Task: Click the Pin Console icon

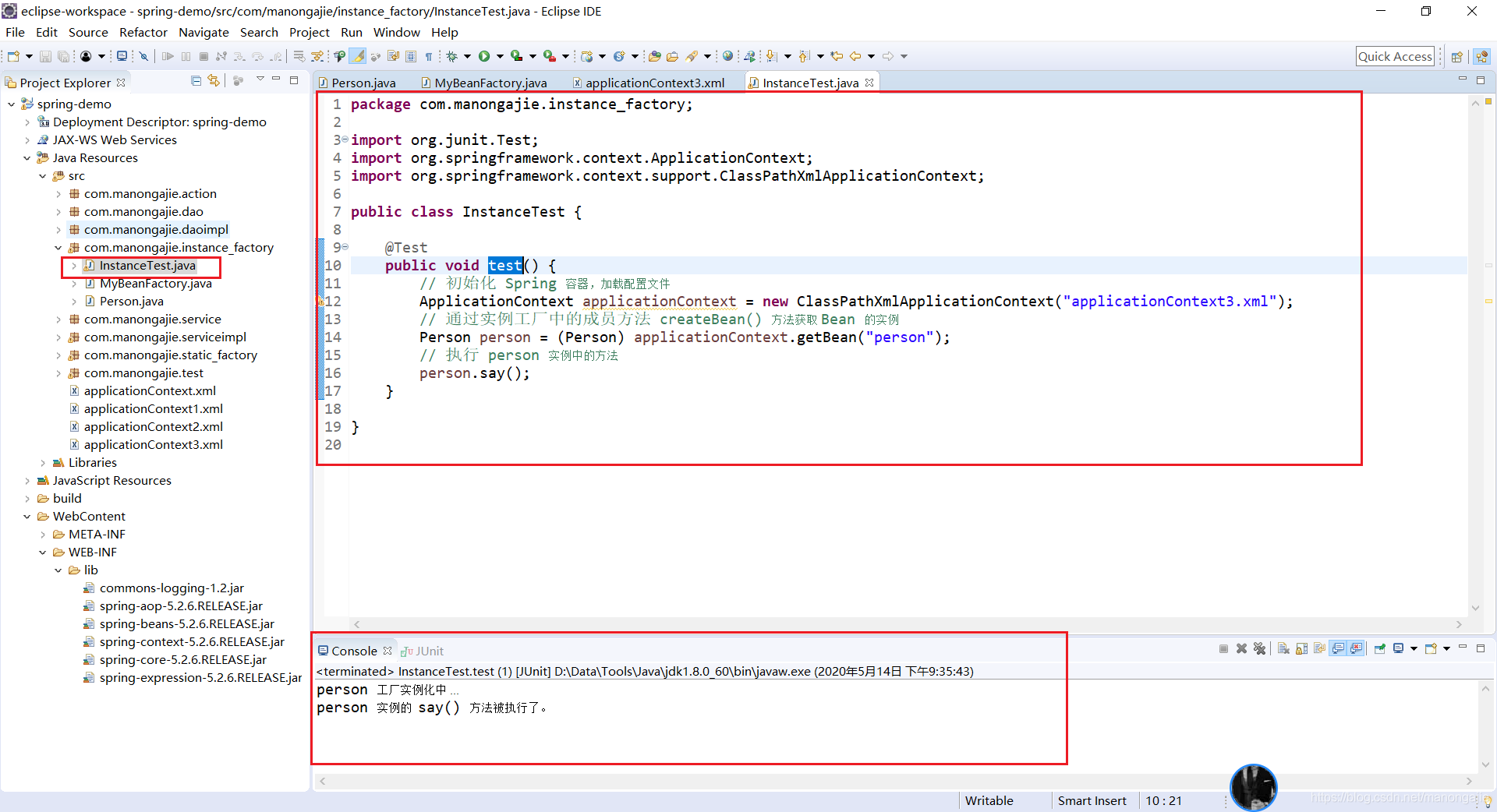Action: coord(1379,648)
